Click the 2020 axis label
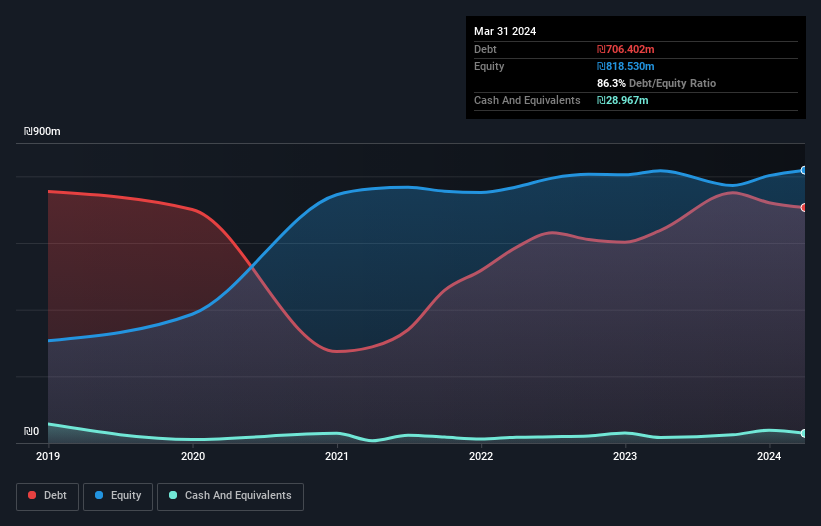 [193, 456]
